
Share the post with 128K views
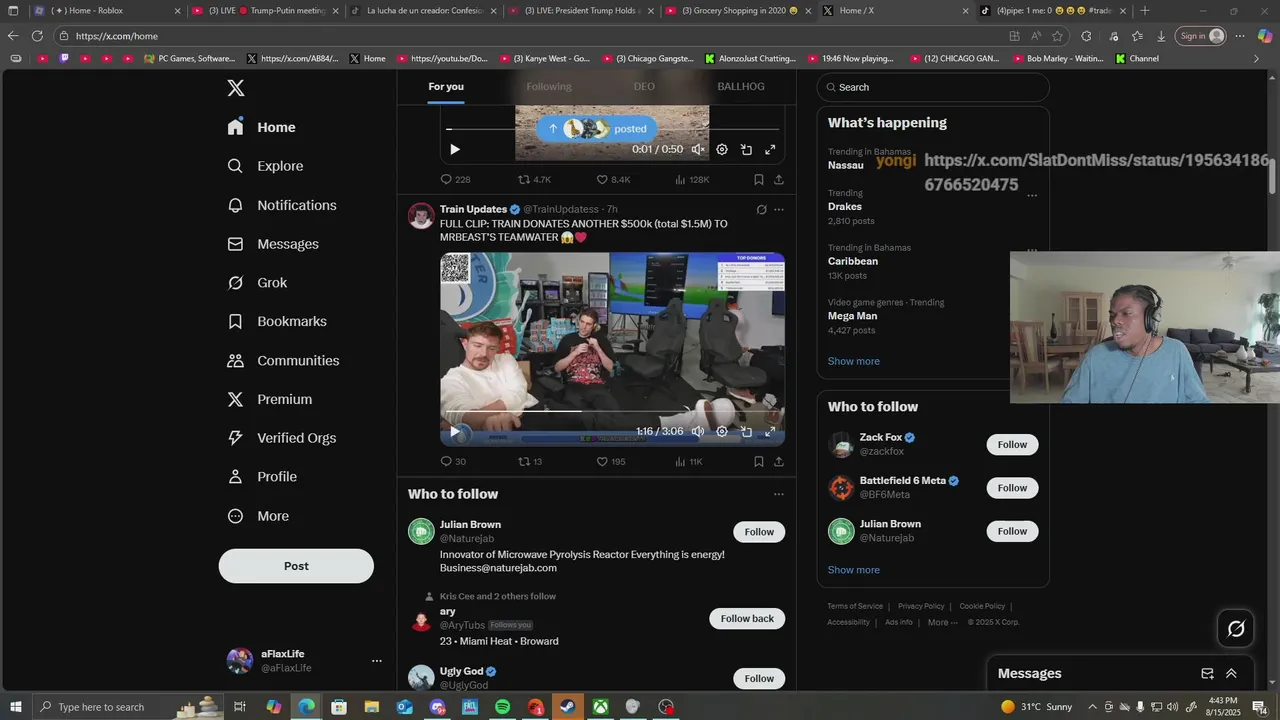coord(779,180)
